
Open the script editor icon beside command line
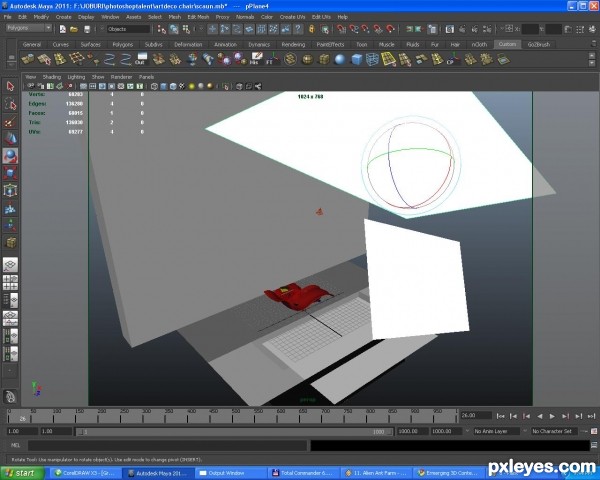594,445
